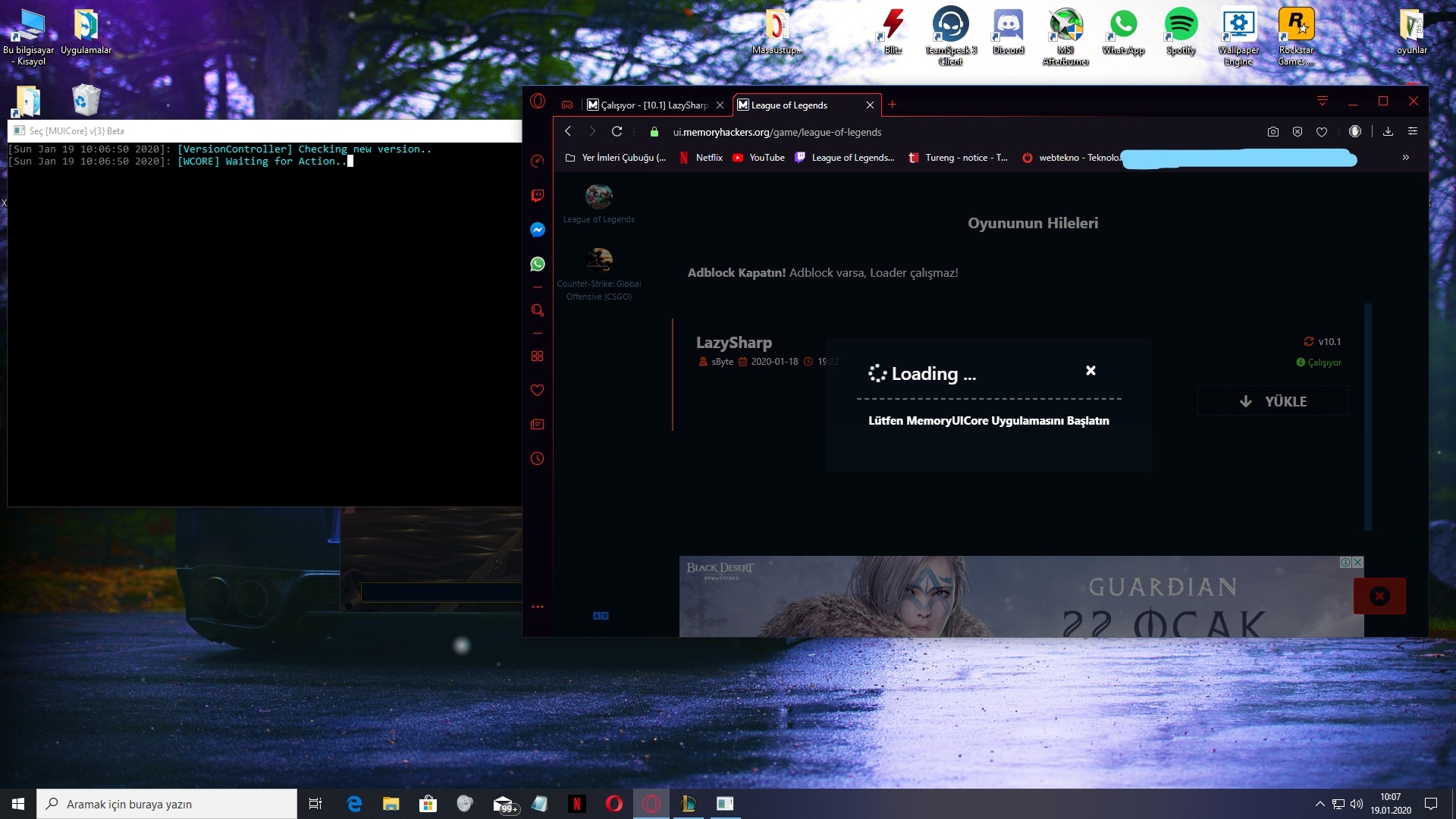Open GX Control speedometer in Opera sidebar
1456x819 pixels.
pyautogui.click(x=538, y=161)
